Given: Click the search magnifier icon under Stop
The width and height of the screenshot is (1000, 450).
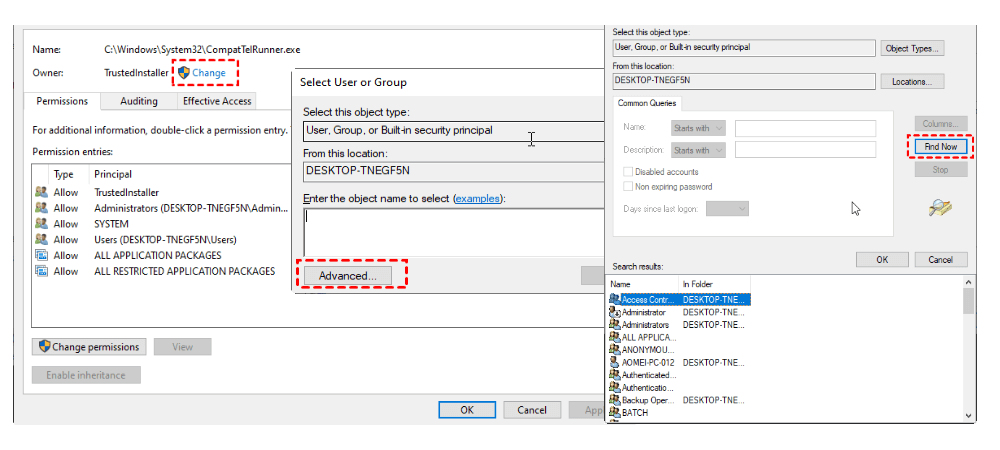Looking at the screenshot, I should click(939, 207).
